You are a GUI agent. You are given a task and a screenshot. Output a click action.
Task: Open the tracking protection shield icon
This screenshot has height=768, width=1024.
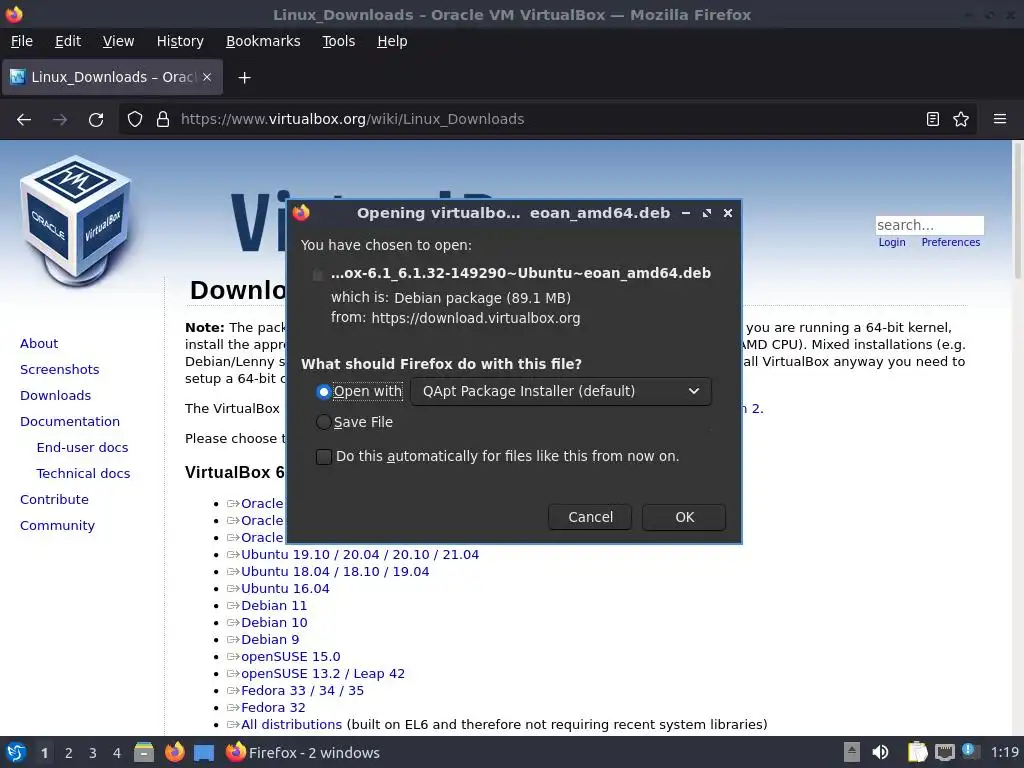135,119
